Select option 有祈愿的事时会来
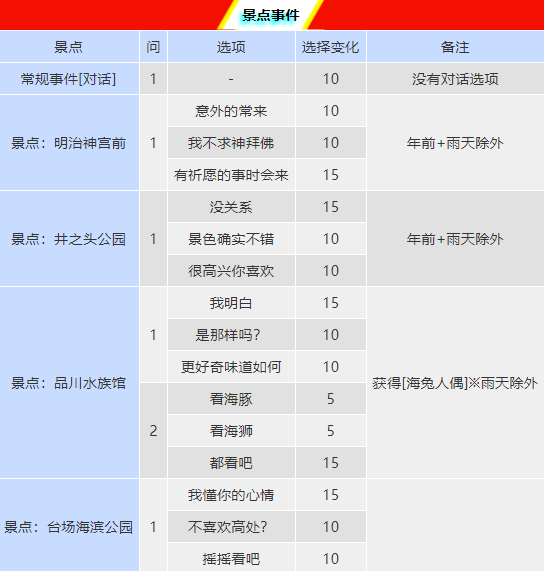Viewport: 544px width, 571px height. pos(231,175)
